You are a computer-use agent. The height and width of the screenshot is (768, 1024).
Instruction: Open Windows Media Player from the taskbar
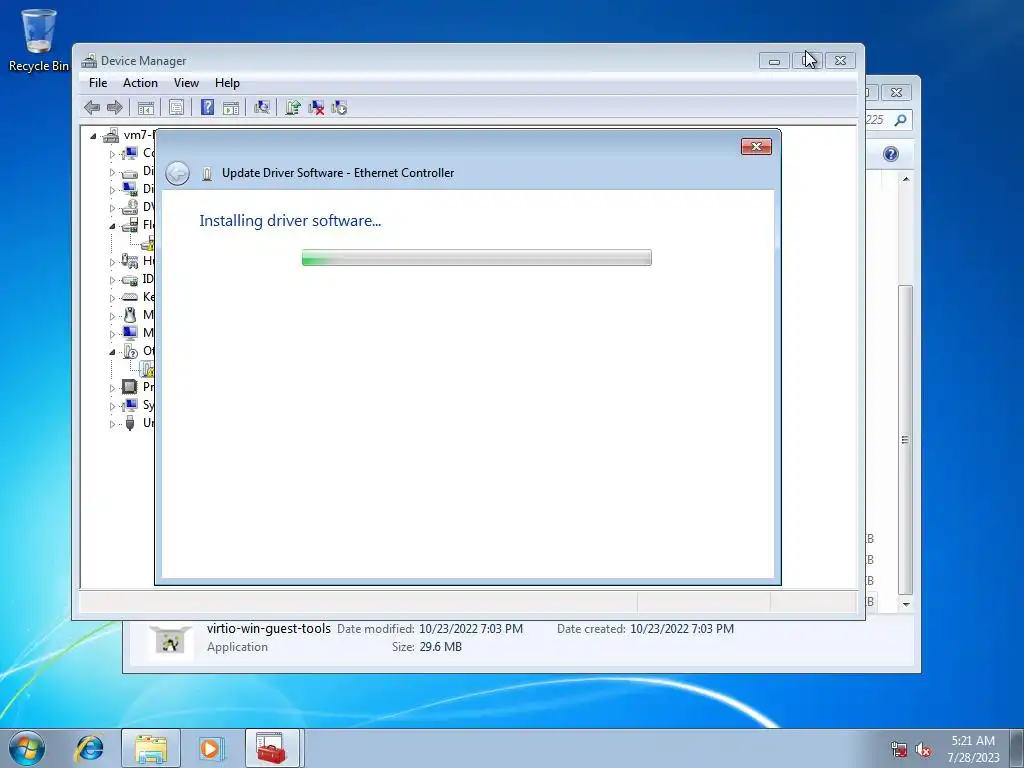point(211,748)
